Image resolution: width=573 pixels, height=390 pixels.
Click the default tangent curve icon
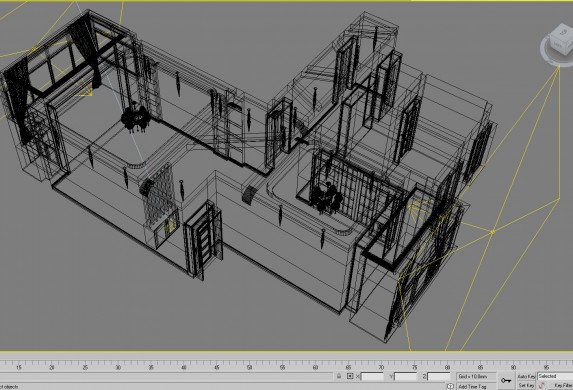(542, 386)
